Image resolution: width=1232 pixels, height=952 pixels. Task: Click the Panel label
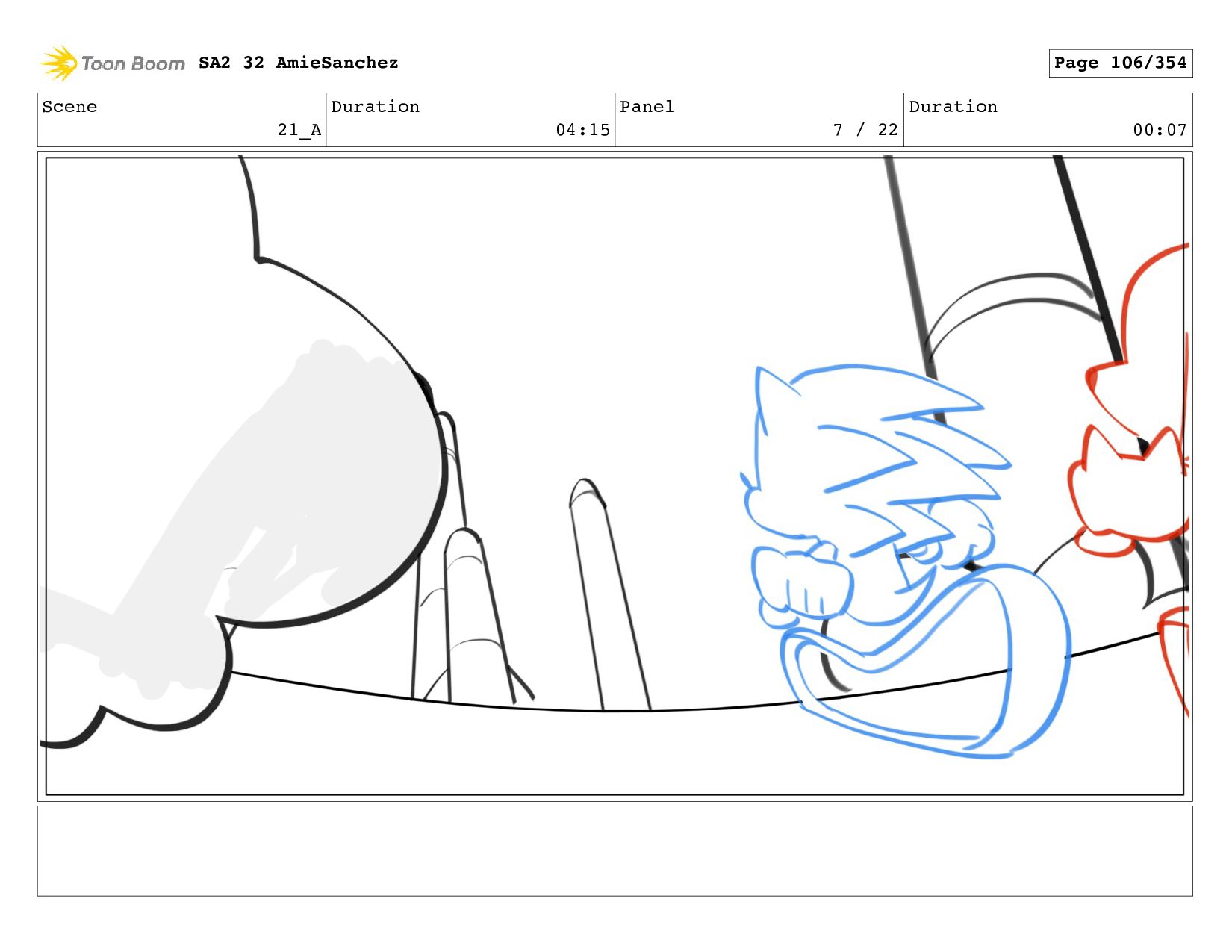tap(647, 107)
